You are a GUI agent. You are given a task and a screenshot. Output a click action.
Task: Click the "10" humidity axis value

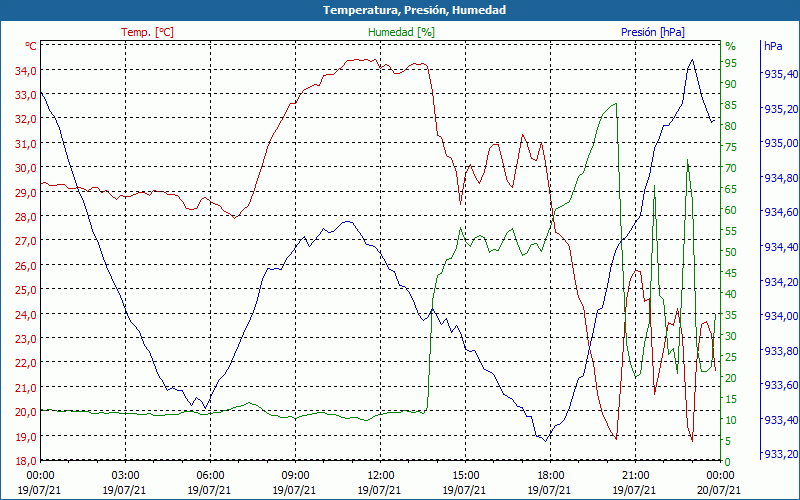point(731,420)
